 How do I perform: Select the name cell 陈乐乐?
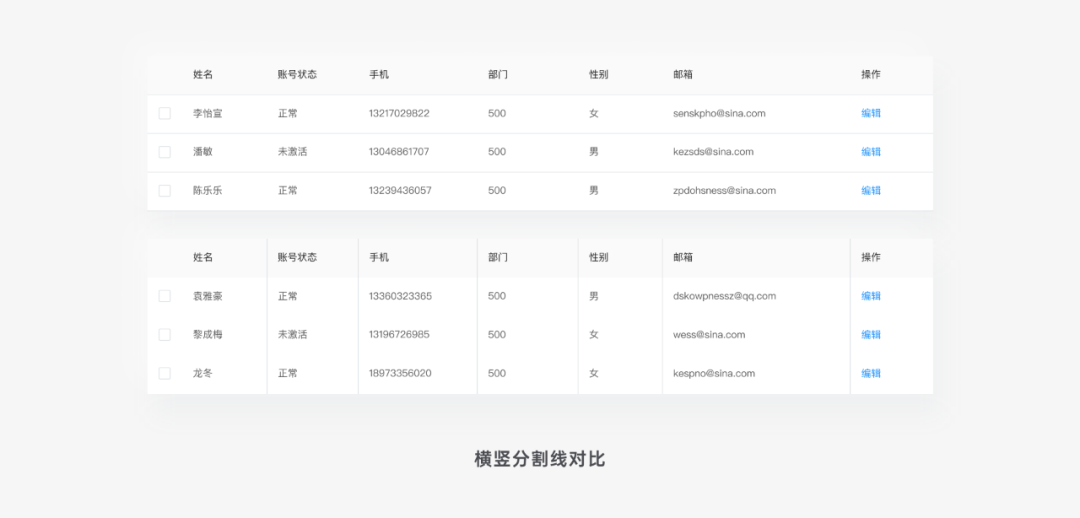(x=207, y=190)
